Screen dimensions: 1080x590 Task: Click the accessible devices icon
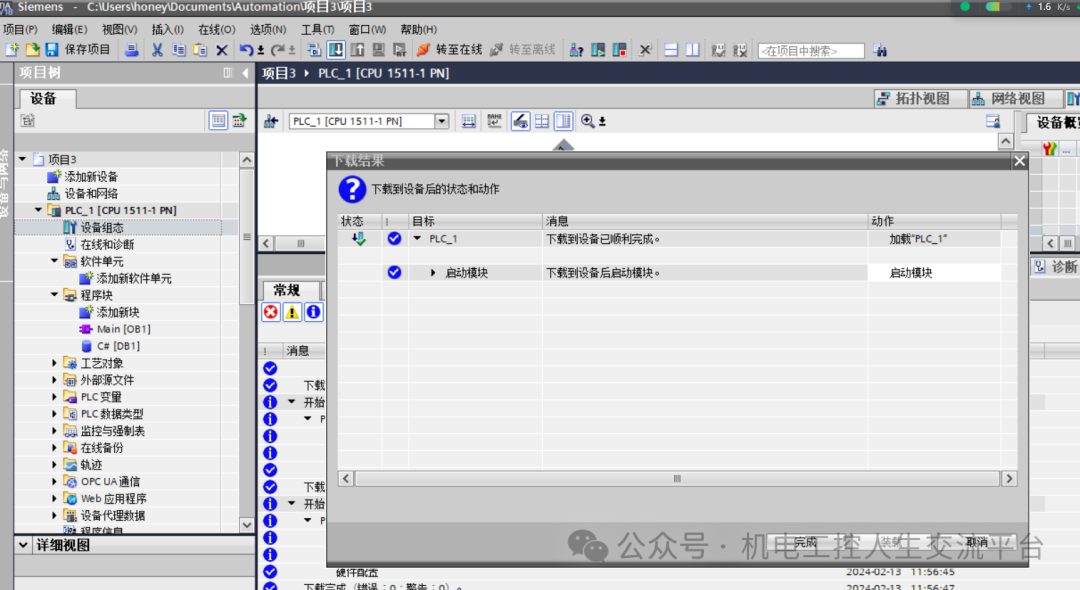coord(577,50)
